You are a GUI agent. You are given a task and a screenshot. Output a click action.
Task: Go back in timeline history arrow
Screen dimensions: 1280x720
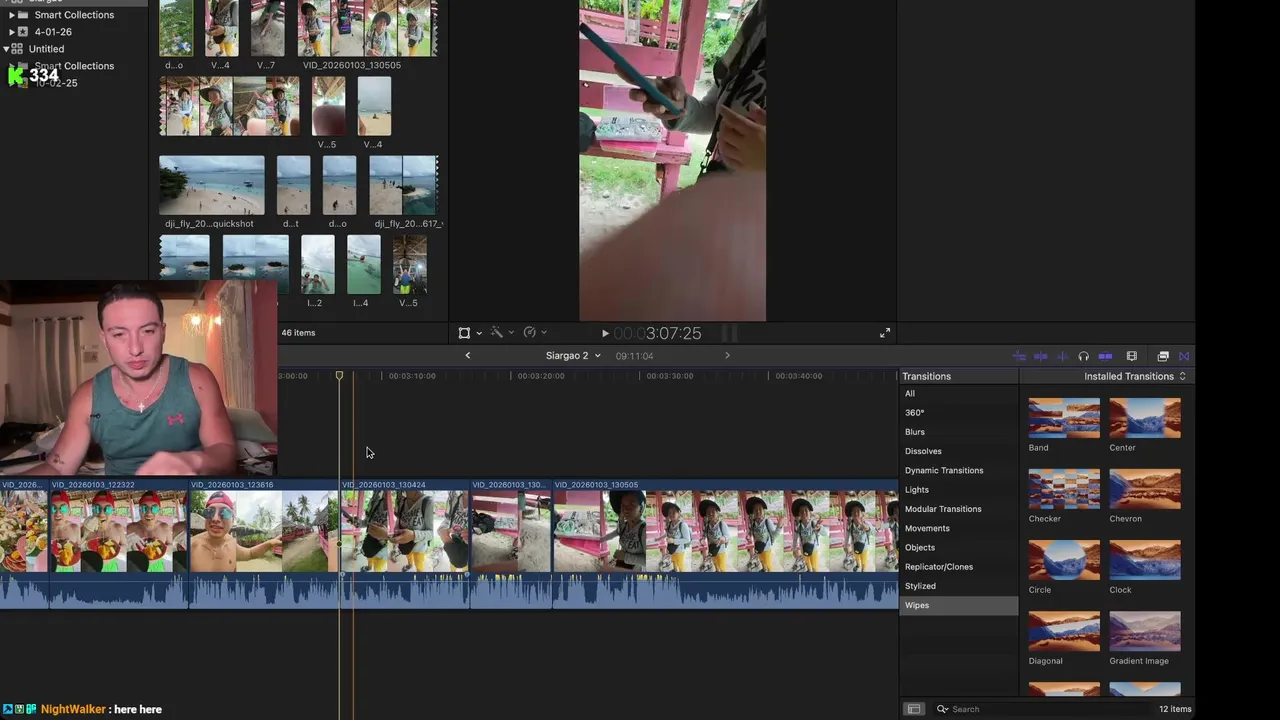click(467, 356)
